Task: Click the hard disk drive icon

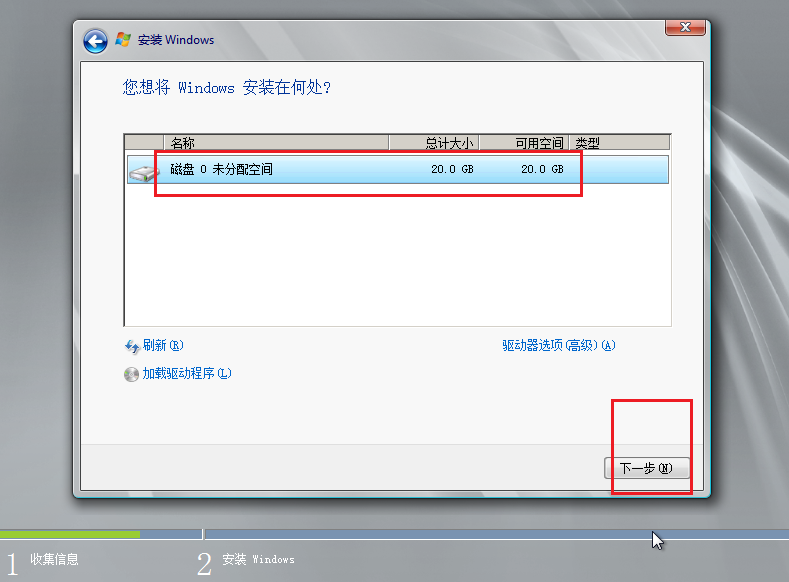Action: click(143, 173)
